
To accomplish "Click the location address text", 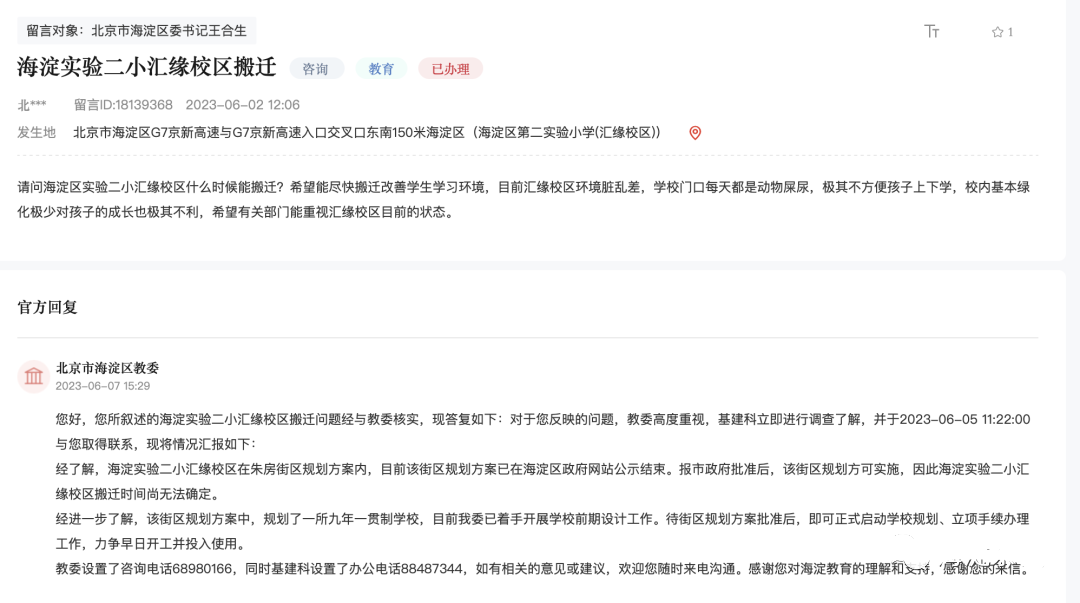I will pos(366,132).
